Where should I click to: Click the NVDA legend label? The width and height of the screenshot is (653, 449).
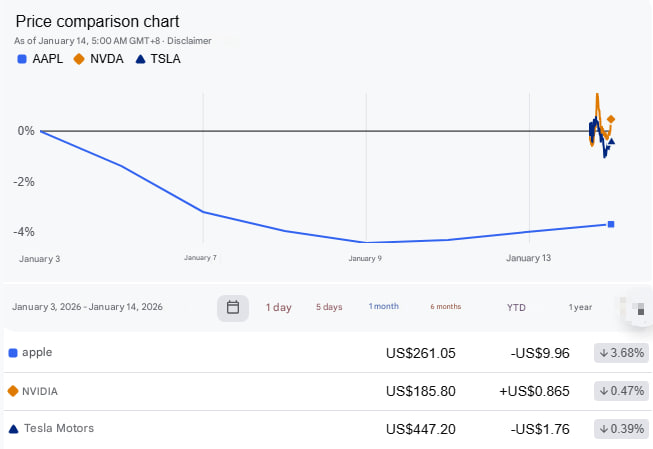[x=107, y=59]
